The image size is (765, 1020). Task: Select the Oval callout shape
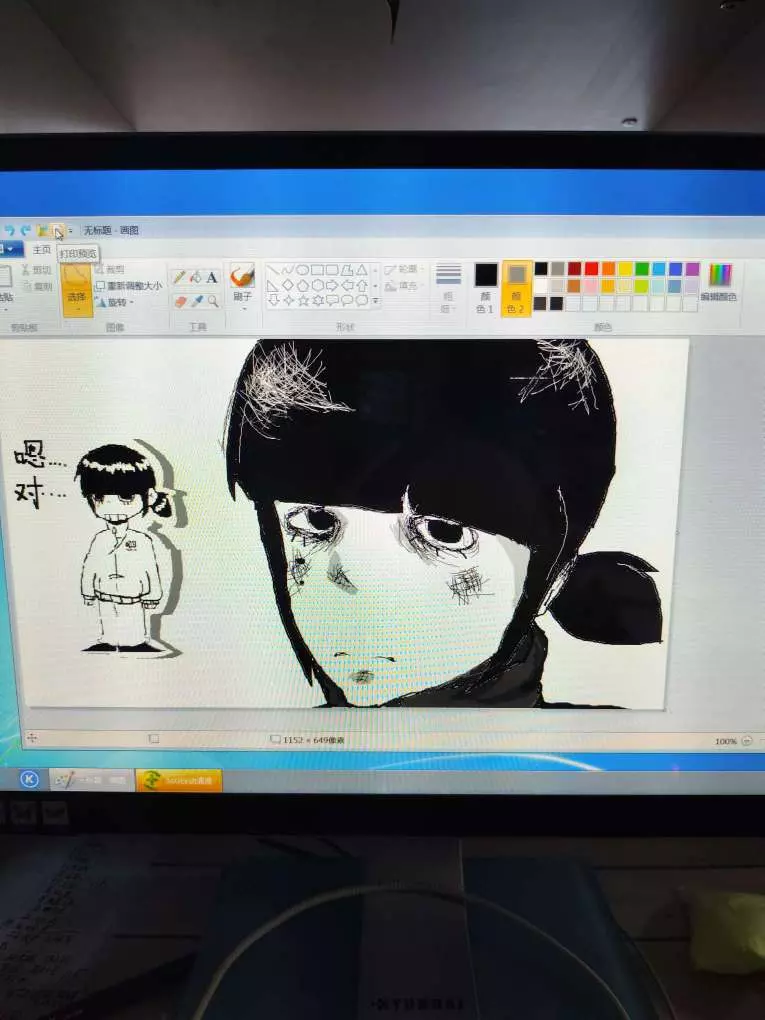(x=347, y=301)
